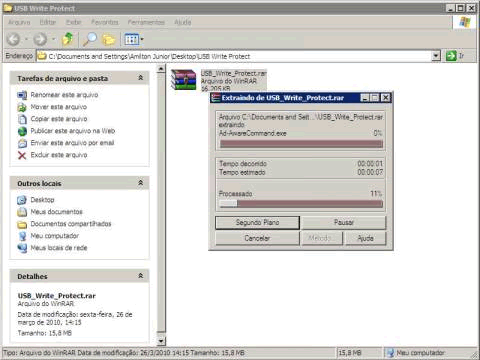Screen dimensions: 480x360
Task: Click the red X Excluir este arquivo icon
Action: pyautogui.click(x=22, y=155)
